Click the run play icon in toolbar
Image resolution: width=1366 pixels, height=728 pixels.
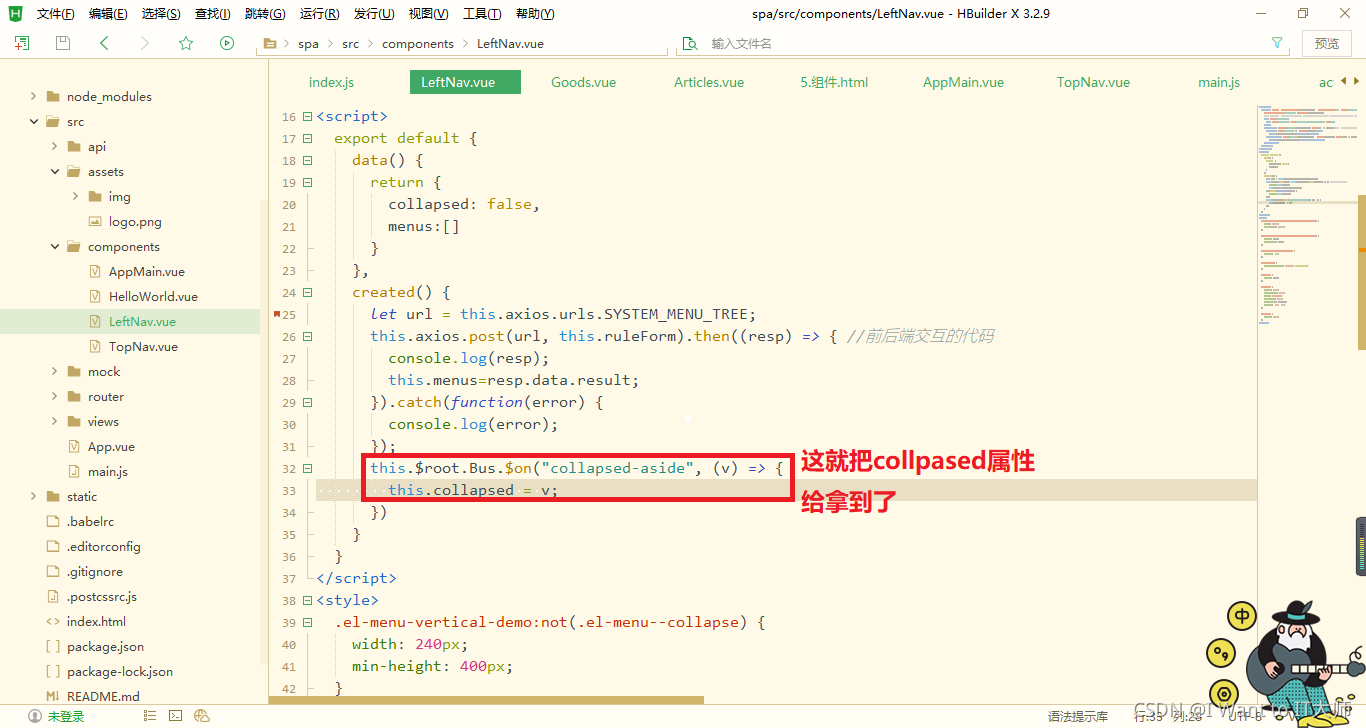click(227, 43)
